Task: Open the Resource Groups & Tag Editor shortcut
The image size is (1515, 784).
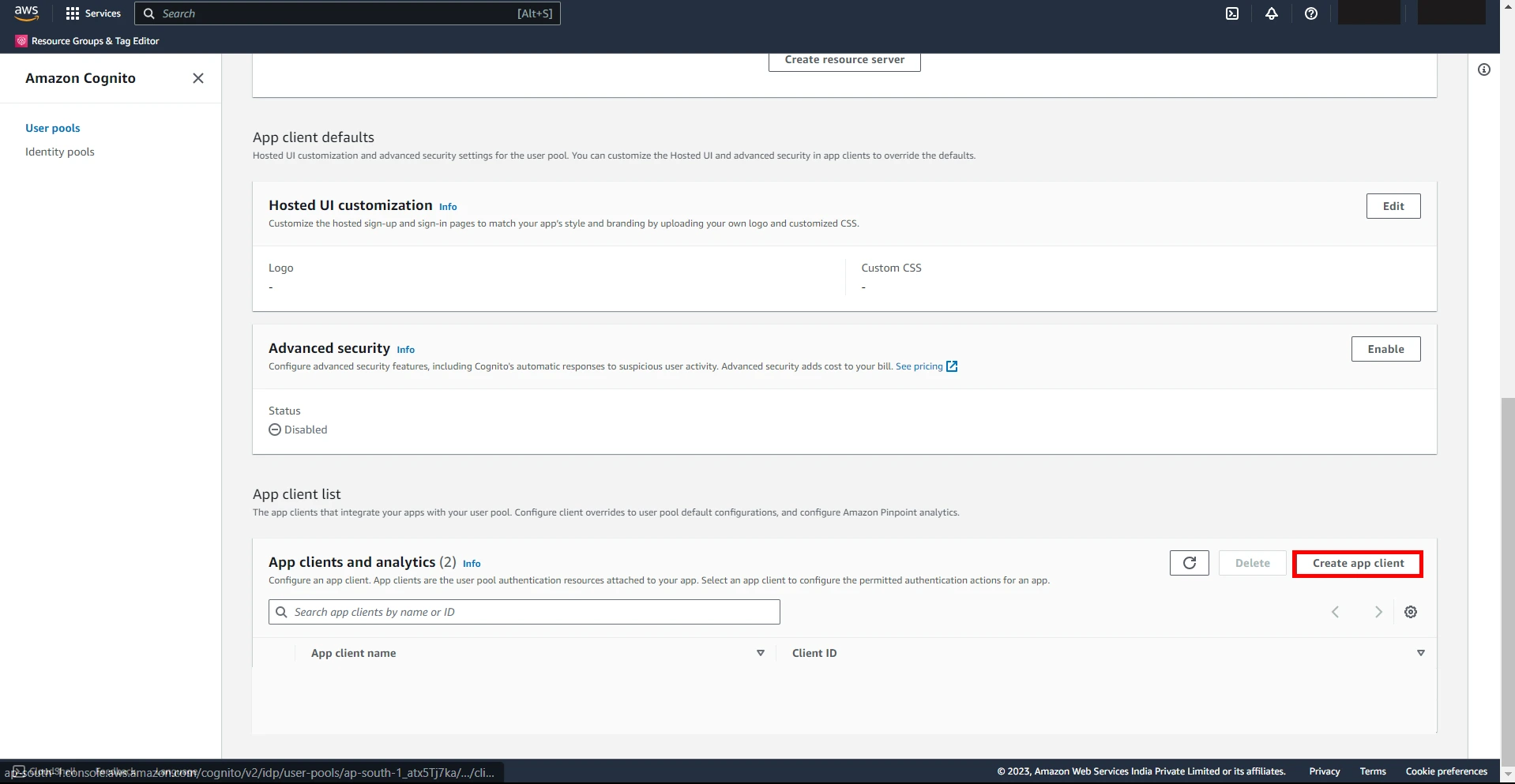Action: (88, 41)
